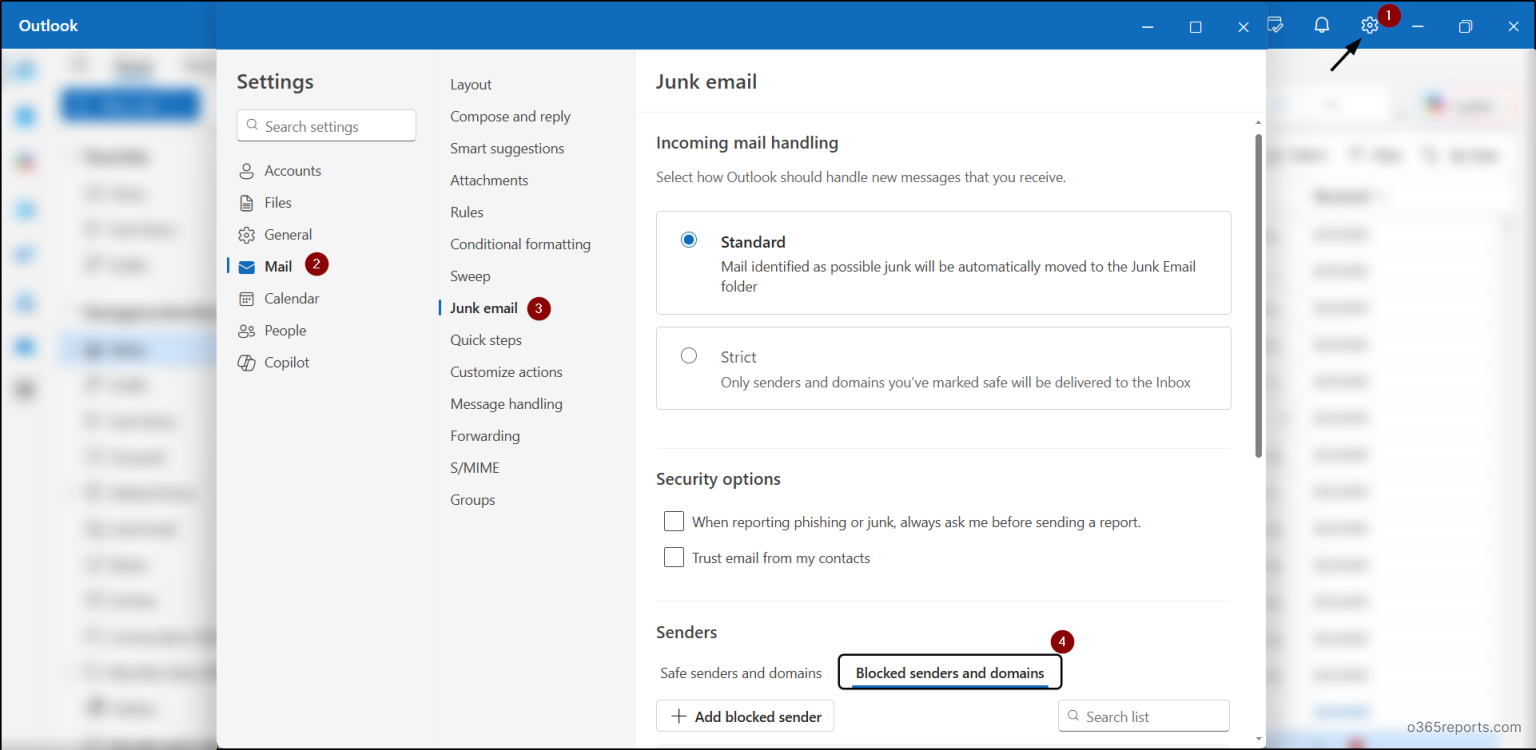Open the settings gear icon
This screenshot has width=1536, height=750.
click(1369, 26)
